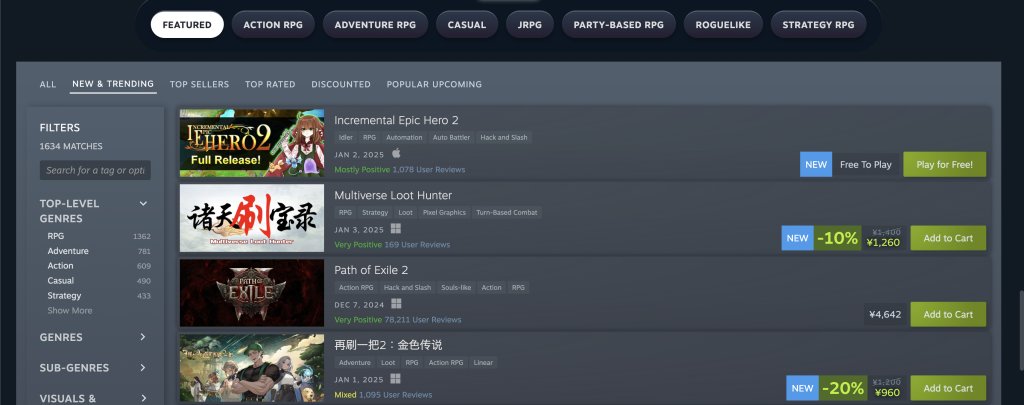Click the Free To Play label
The height and width of the screenshot is (405, 1024).
(865, 165)
